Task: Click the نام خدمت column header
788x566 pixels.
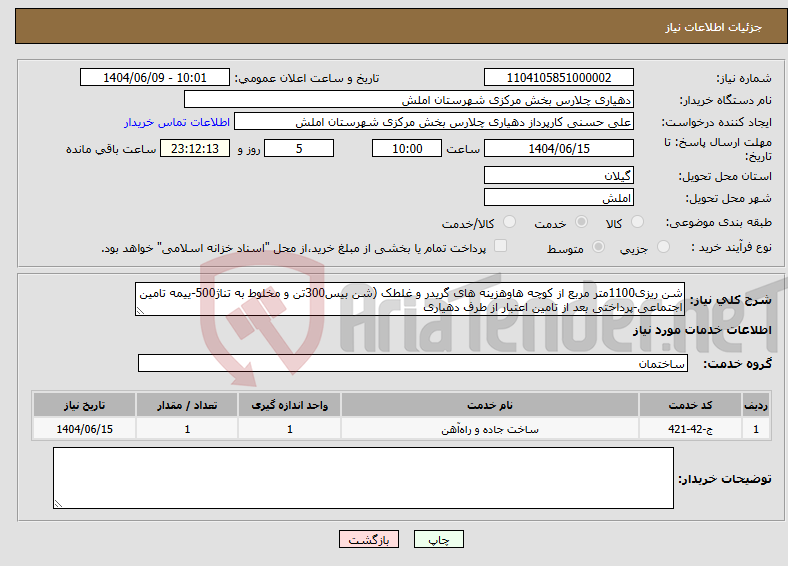Action: [x=490, y=405]
